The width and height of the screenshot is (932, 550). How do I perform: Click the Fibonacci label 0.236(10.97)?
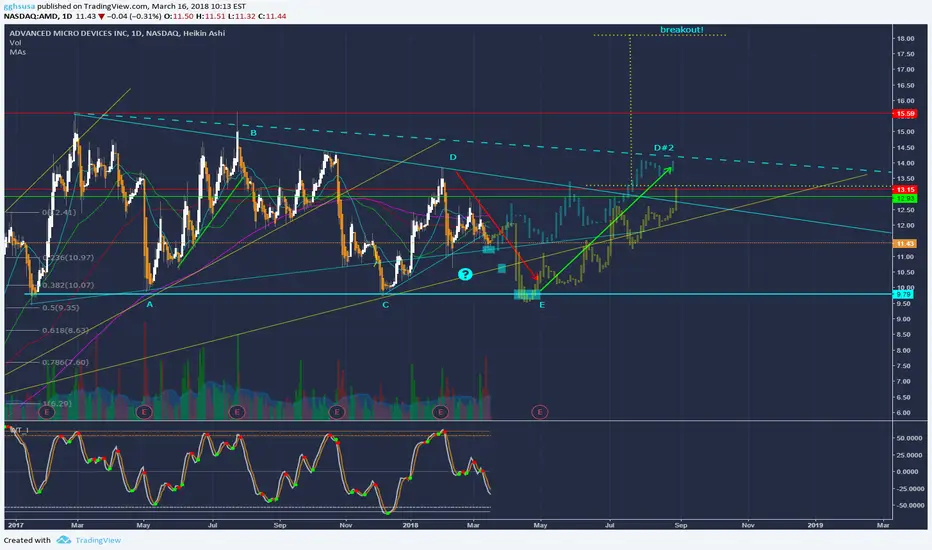[x=68, y=257]
